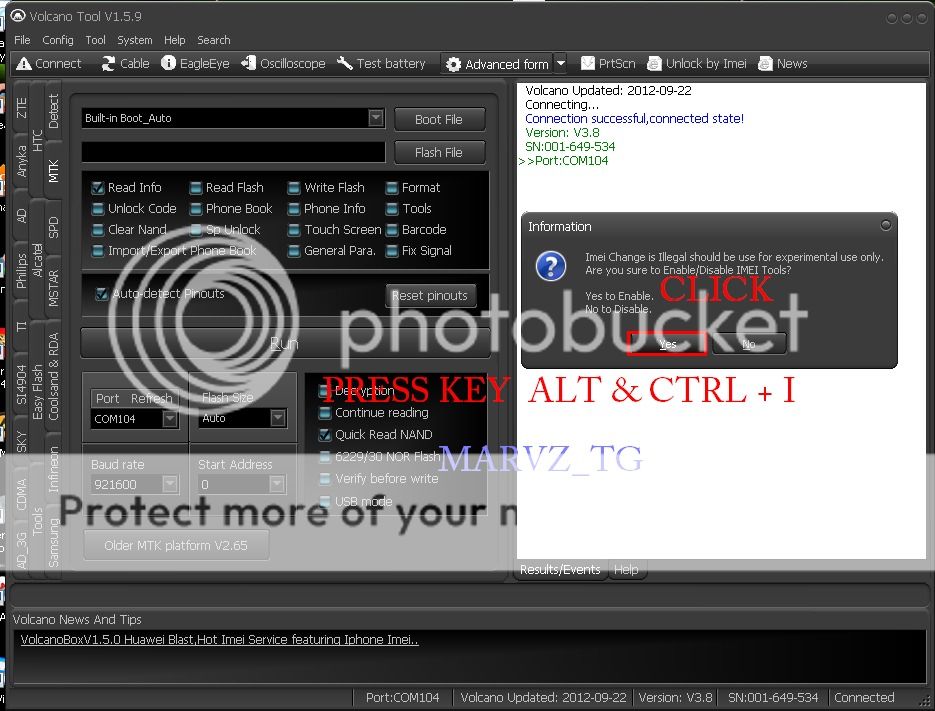
Task: Switch to the Help tab below log
Action: (626, 570)
